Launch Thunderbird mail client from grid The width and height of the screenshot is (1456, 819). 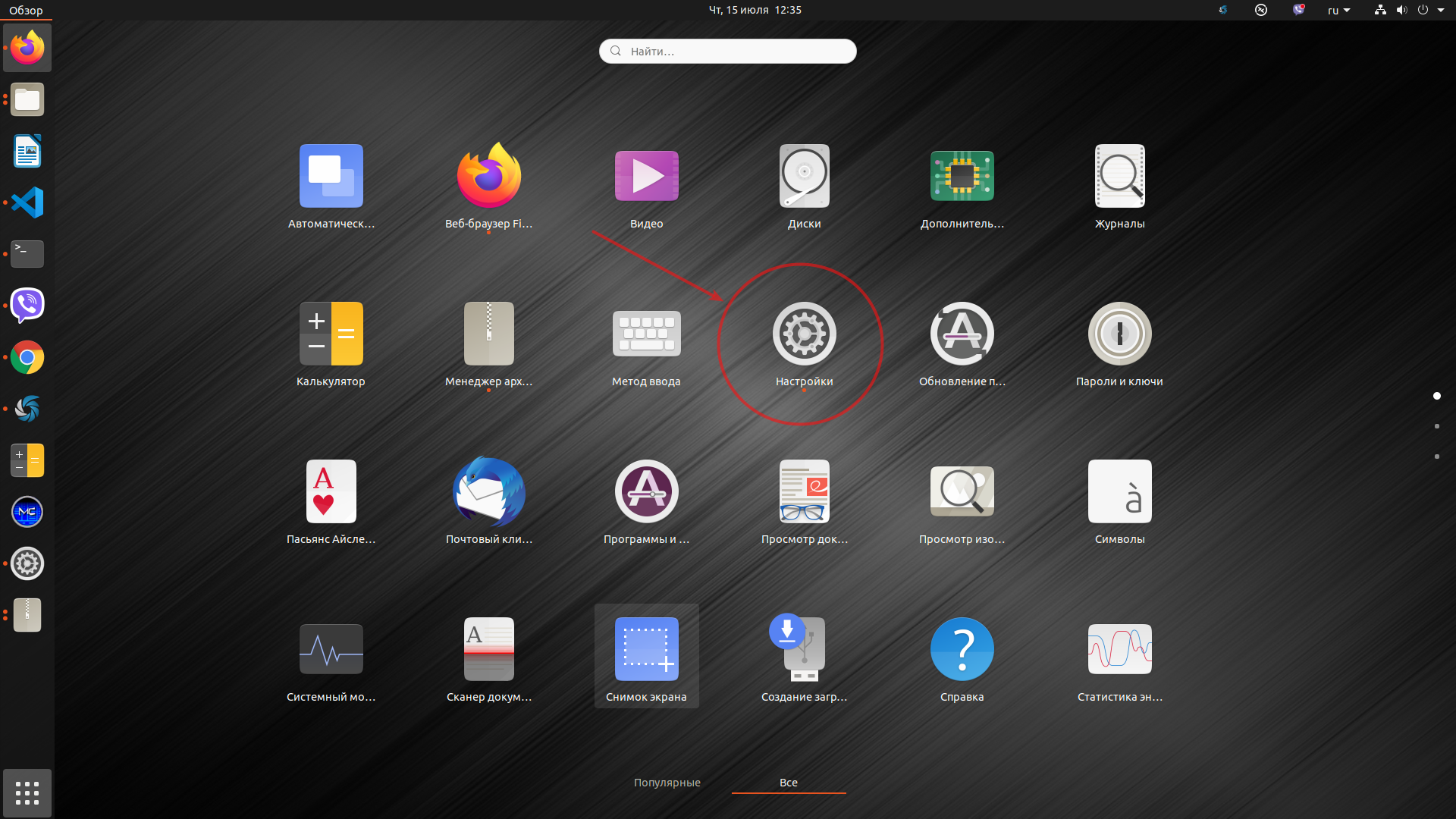(488, 492)
